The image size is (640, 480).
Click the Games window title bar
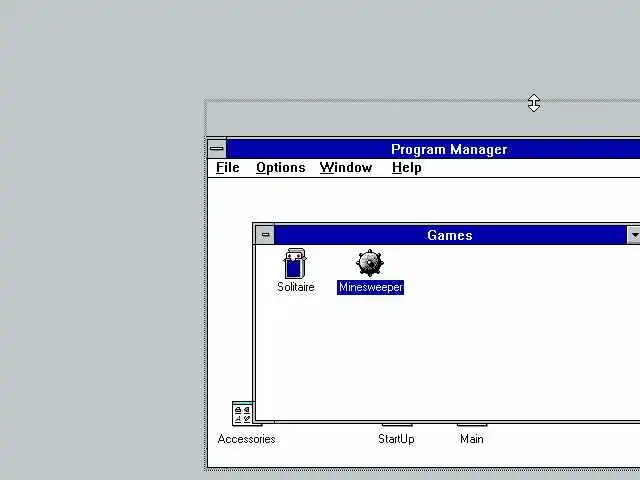[x=451, y=235]
